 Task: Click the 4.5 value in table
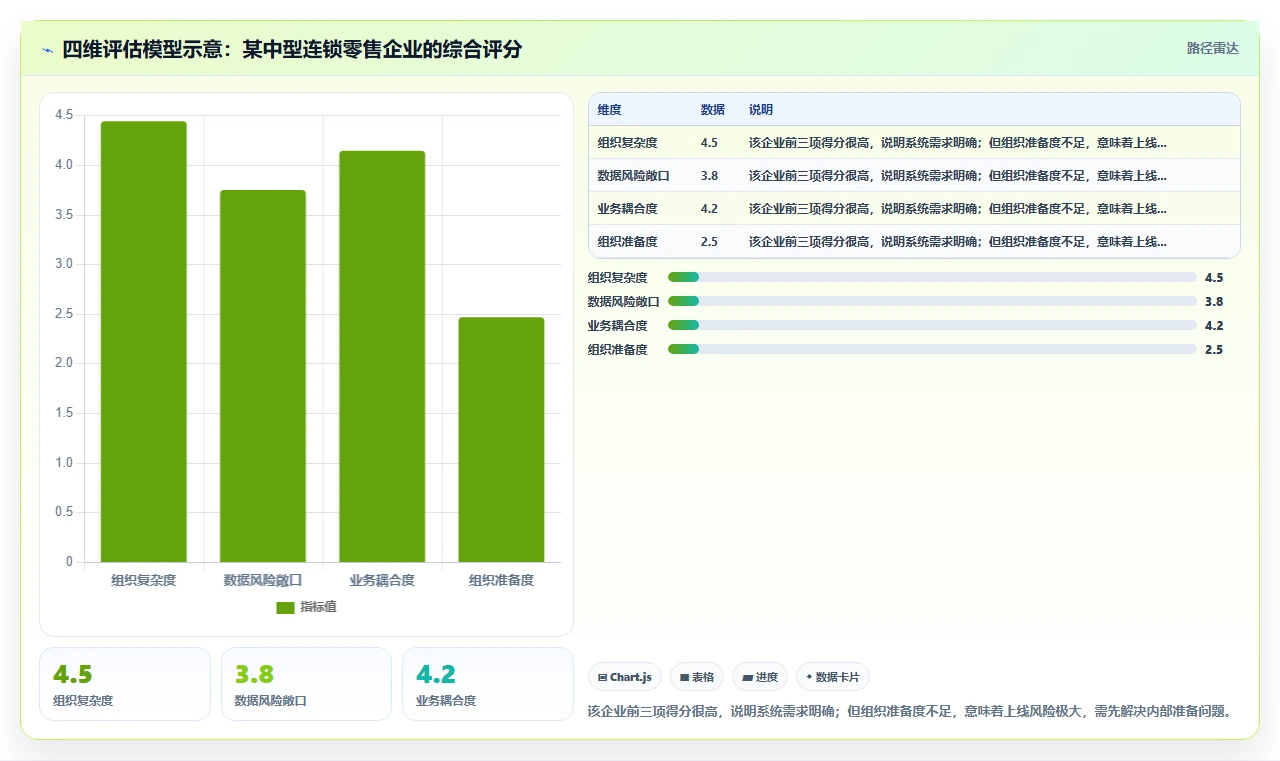click(709, 143)
